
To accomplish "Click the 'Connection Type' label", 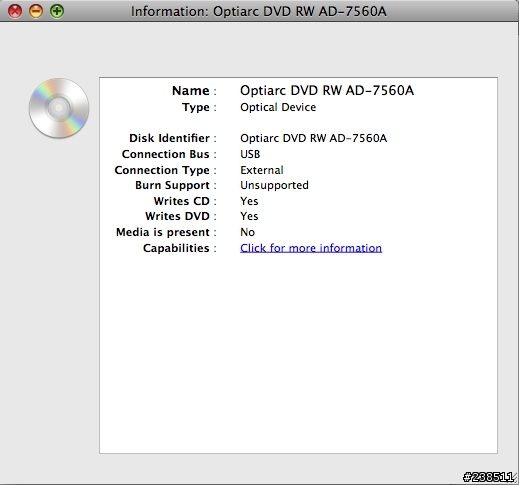I will pyautogui.click(x=162, y=170).
